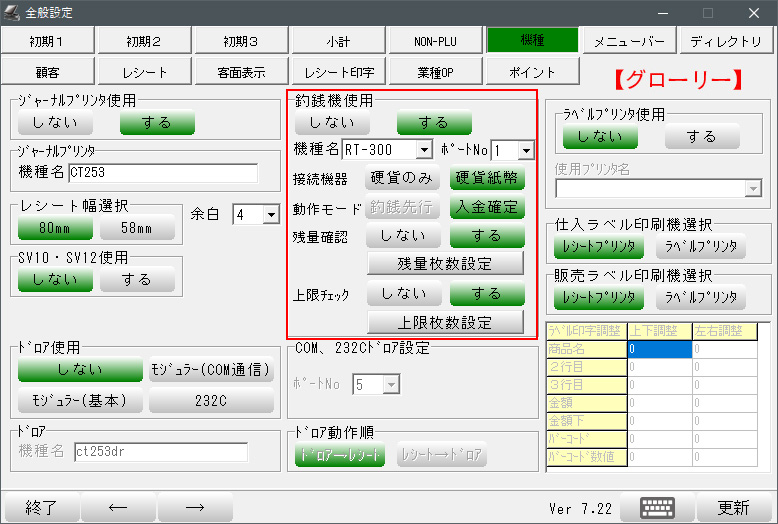Select 硬貨のみ connection device option
Image resolution: width=778 pixels, height=524 pixels.
pos(402,179)
